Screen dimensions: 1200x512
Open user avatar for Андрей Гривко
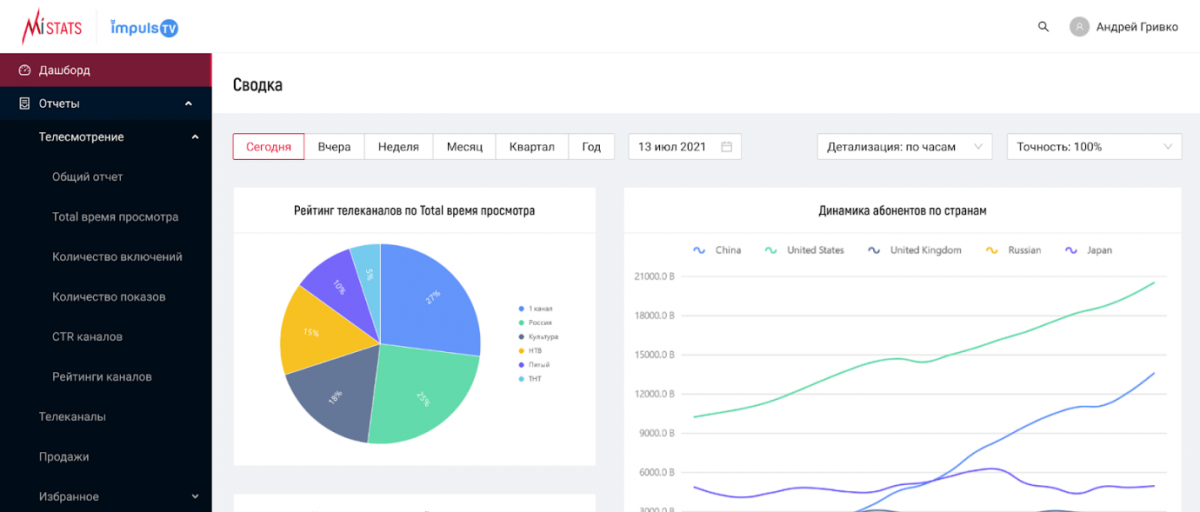[x=1079, y=27]
